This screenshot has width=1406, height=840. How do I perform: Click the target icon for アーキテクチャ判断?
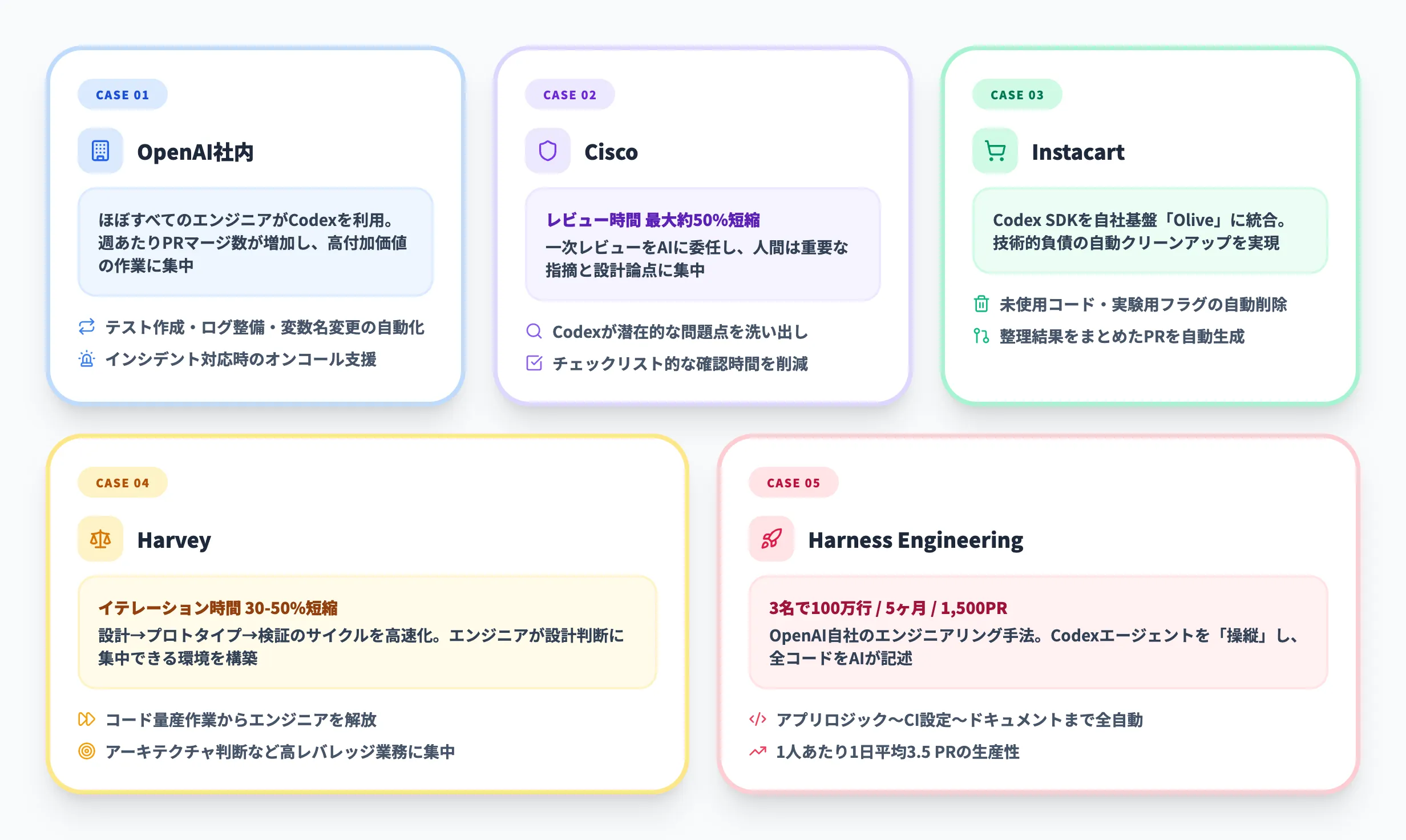tap(86, 752)
